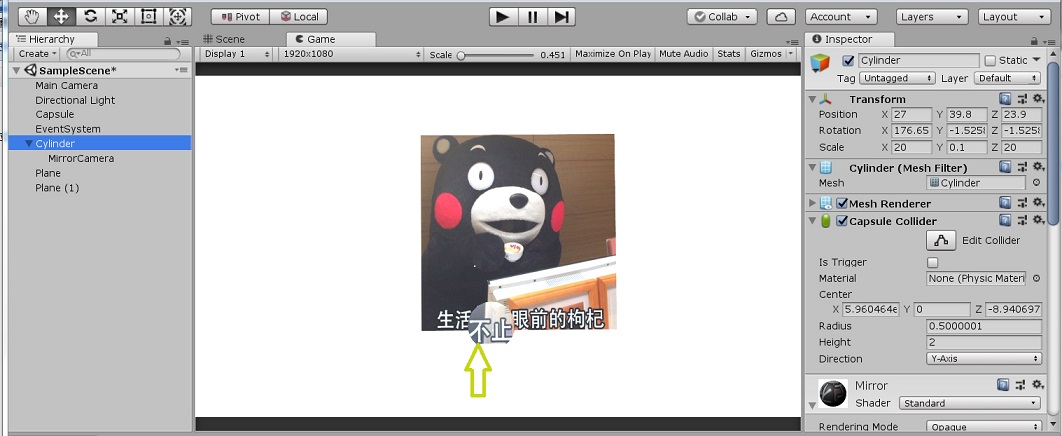Toggle the Cylinder object active checkbox

tap(848, 61)
